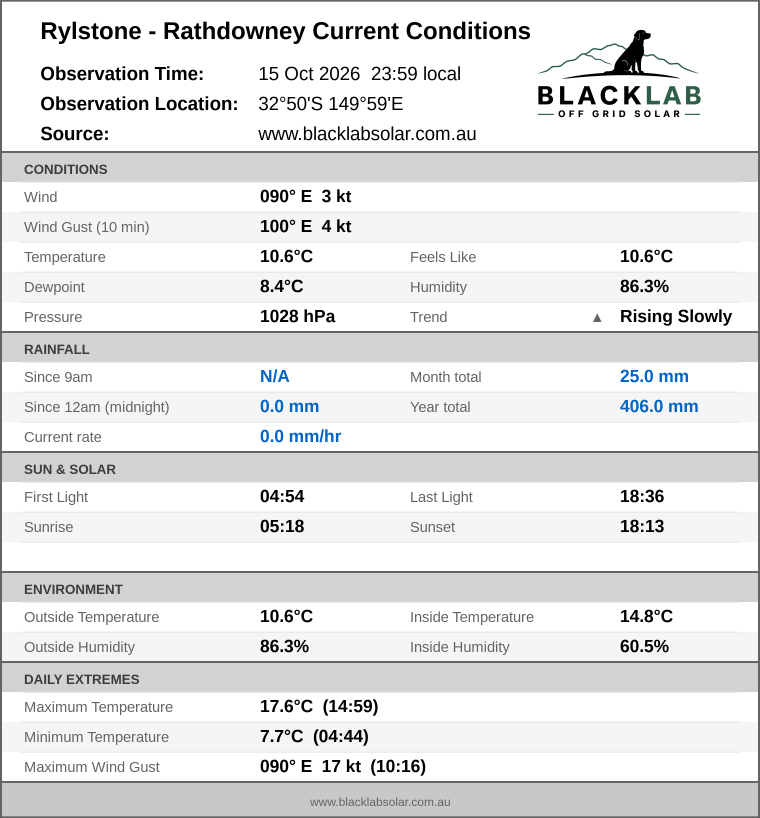Click the pressure trend up-triangle icon
The image size is (760, 818).
coord(597,318)
